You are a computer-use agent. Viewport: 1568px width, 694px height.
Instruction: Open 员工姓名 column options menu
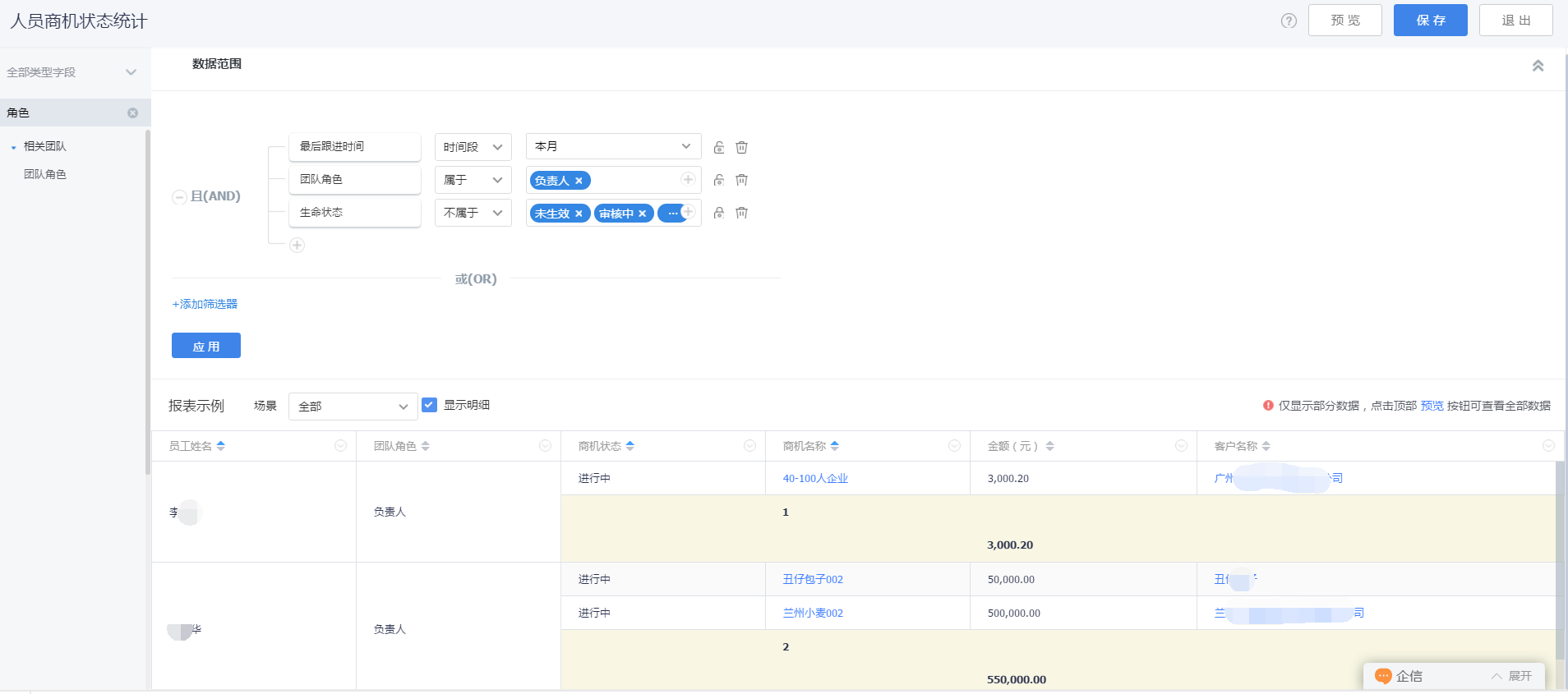pyautogui.click(x=340, y=445)
